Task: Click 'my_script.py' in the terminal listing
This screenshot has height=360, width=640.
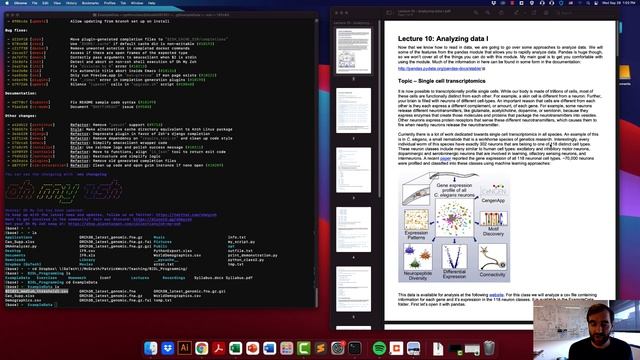Action: [x=241, y=242]
